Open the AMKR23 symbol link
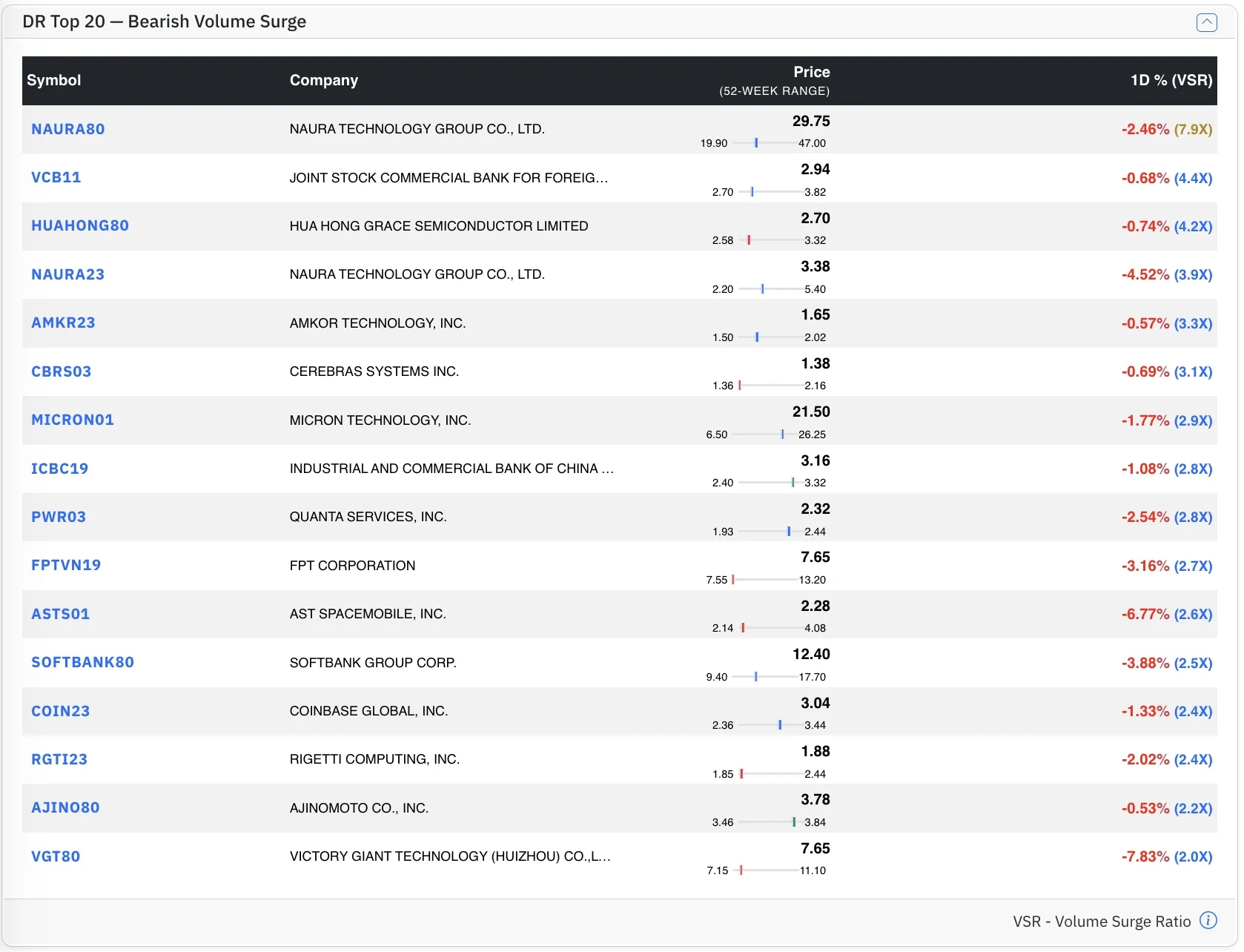The height and width of the screenshot is (952, 1244). tap(63, 323)
